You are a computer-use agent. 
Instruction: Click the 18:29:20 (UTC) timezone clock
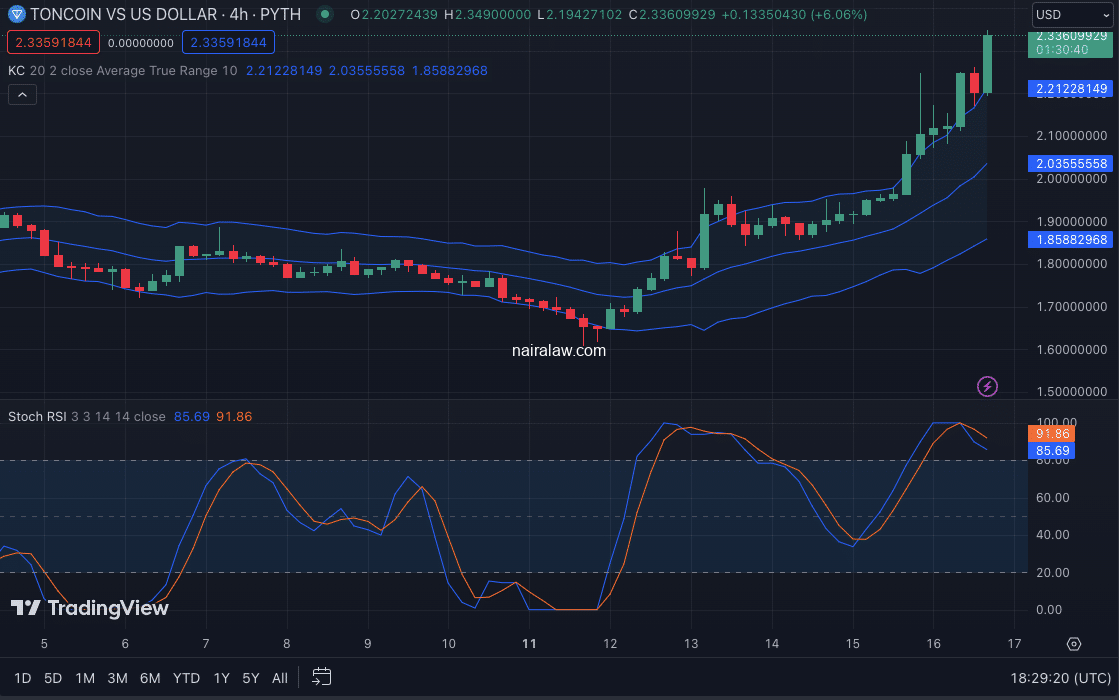1056,678
